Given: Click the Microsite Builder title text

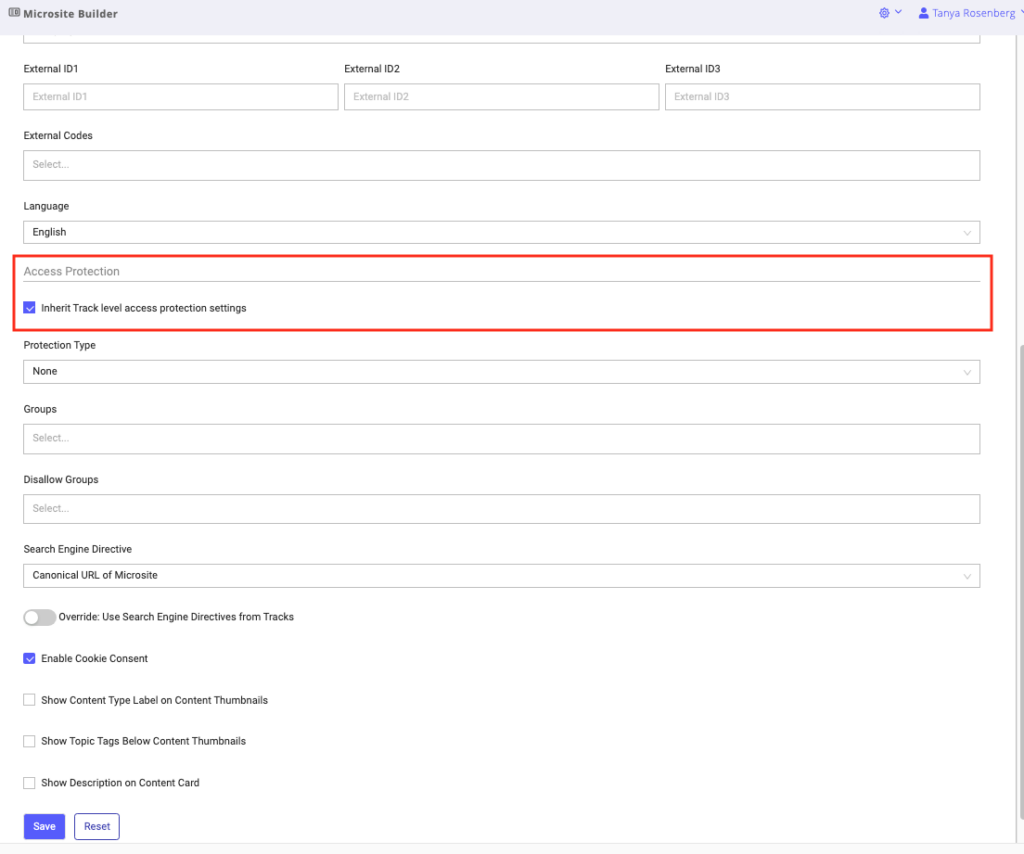Looking at the screenshot, I should (71, 14).
